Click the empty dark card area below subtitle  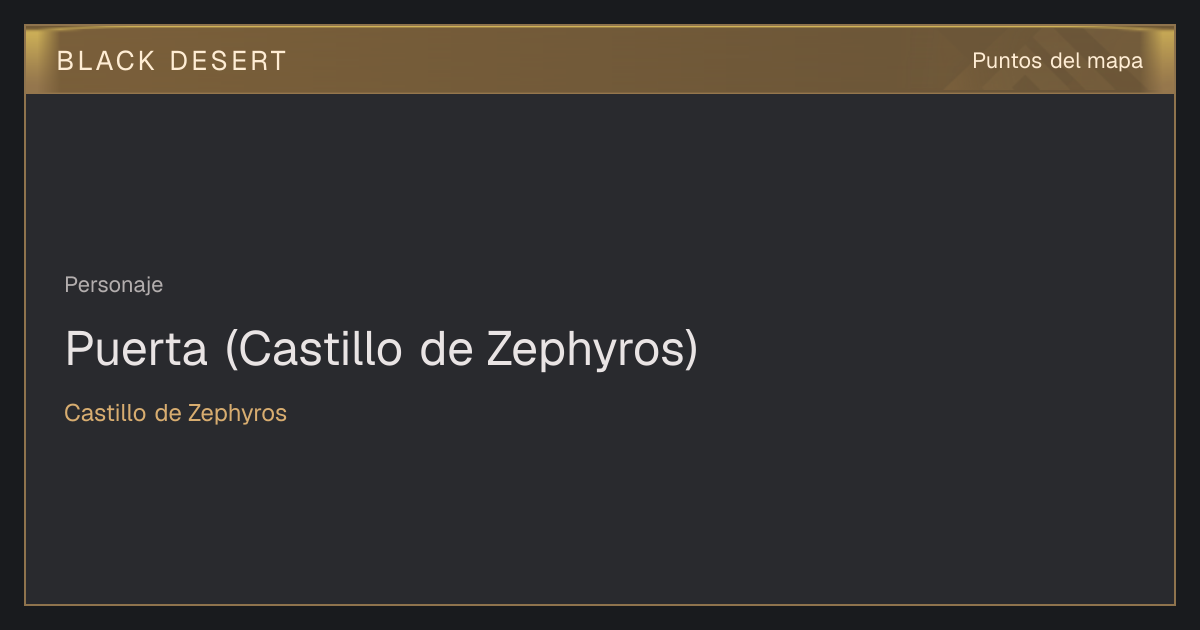600,515
